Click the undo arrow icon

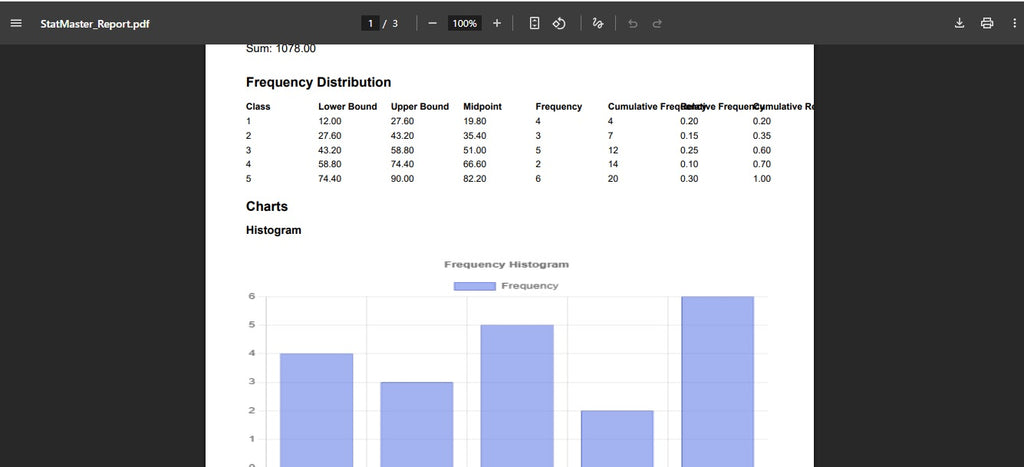click(x=632, y=24)
